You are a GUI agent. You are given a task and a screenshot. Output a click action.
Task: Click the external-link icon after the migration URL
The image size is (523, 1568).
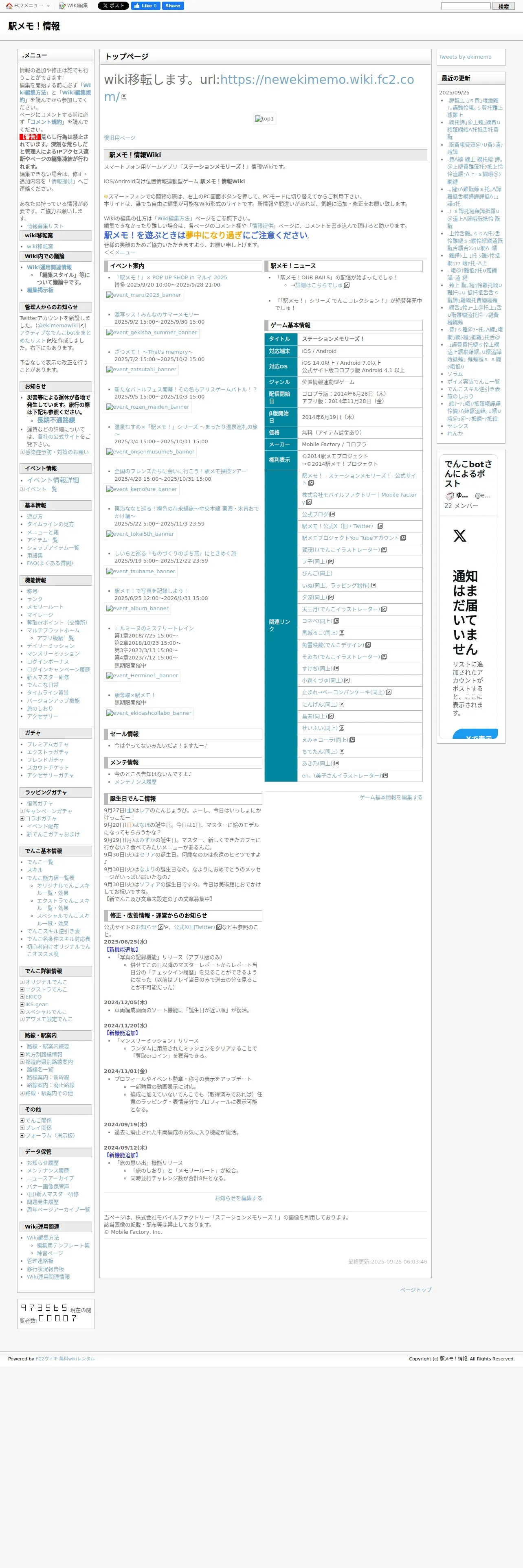tap(123, 97)
